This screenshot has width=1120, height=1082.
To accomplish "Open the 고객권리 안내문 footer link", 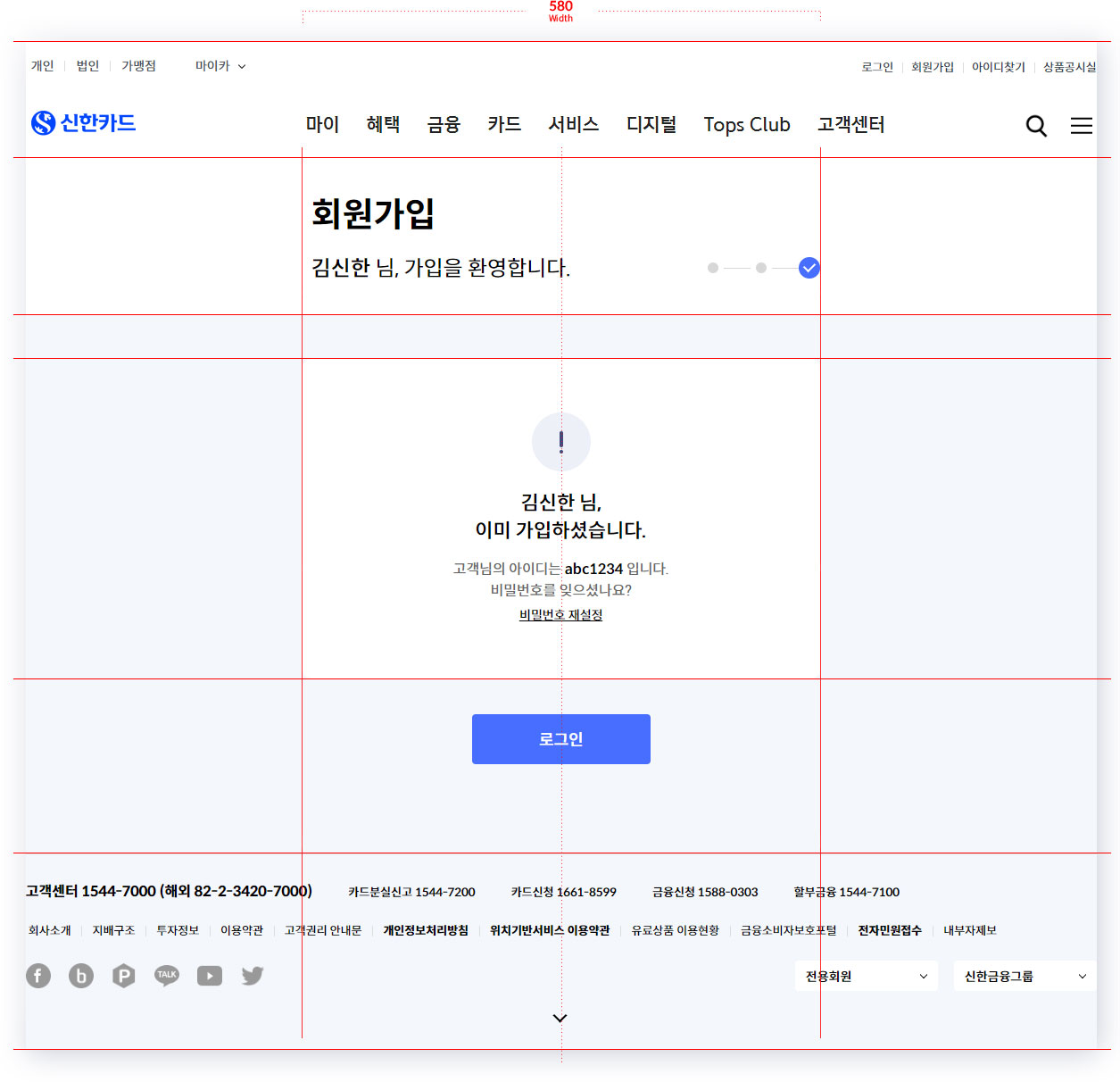I will click(323, 930).
